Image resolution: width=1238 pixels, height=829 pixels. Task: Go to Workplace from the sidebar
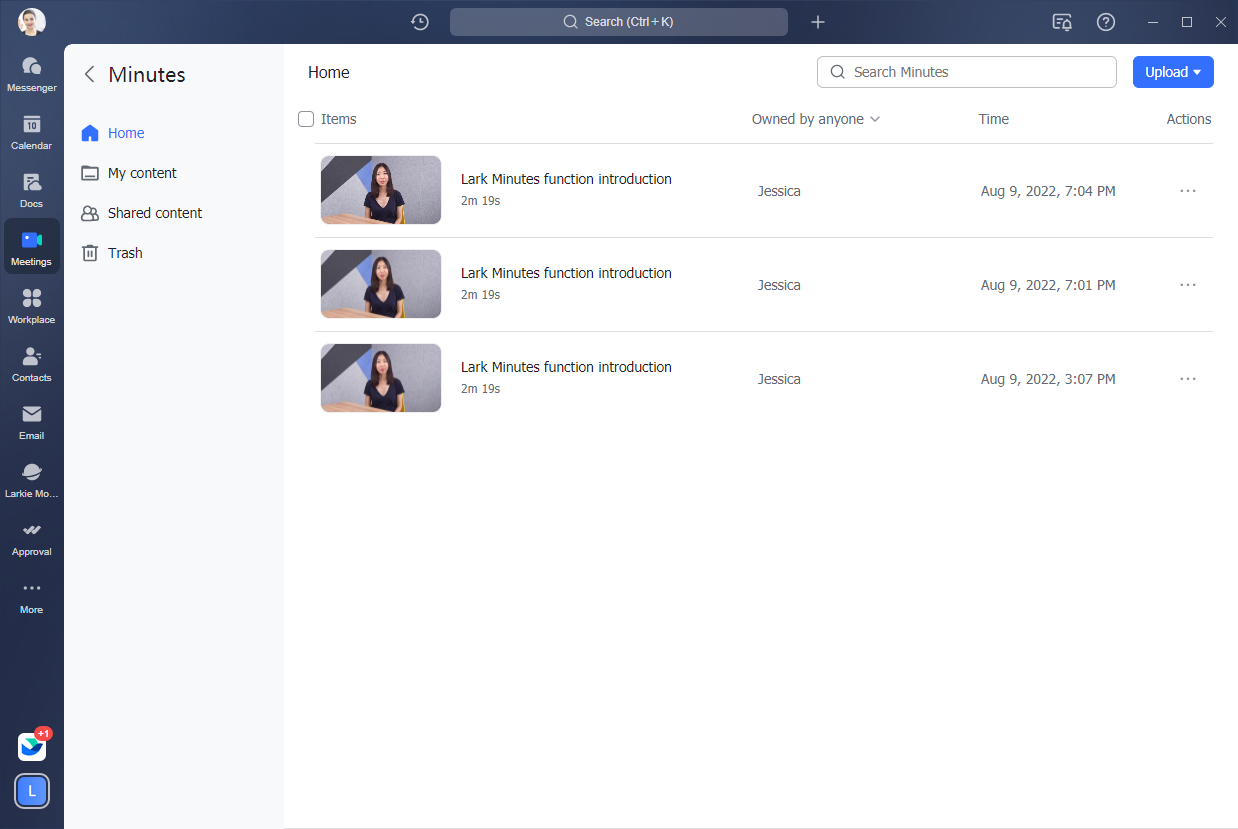click(31, 305)
